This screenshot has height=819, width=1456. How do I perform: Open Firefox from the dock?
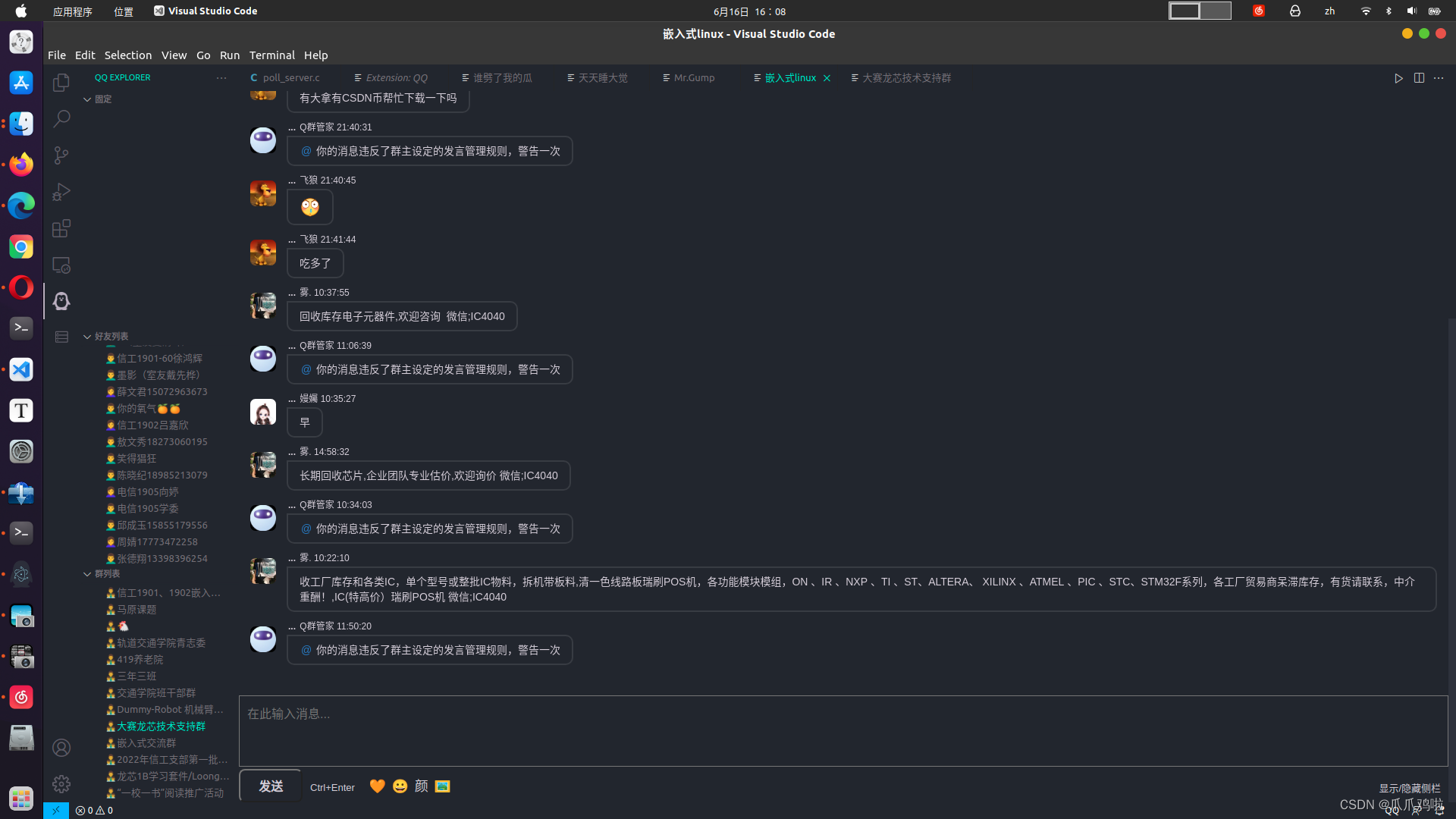pyautogui.click(x=21, y=165)
